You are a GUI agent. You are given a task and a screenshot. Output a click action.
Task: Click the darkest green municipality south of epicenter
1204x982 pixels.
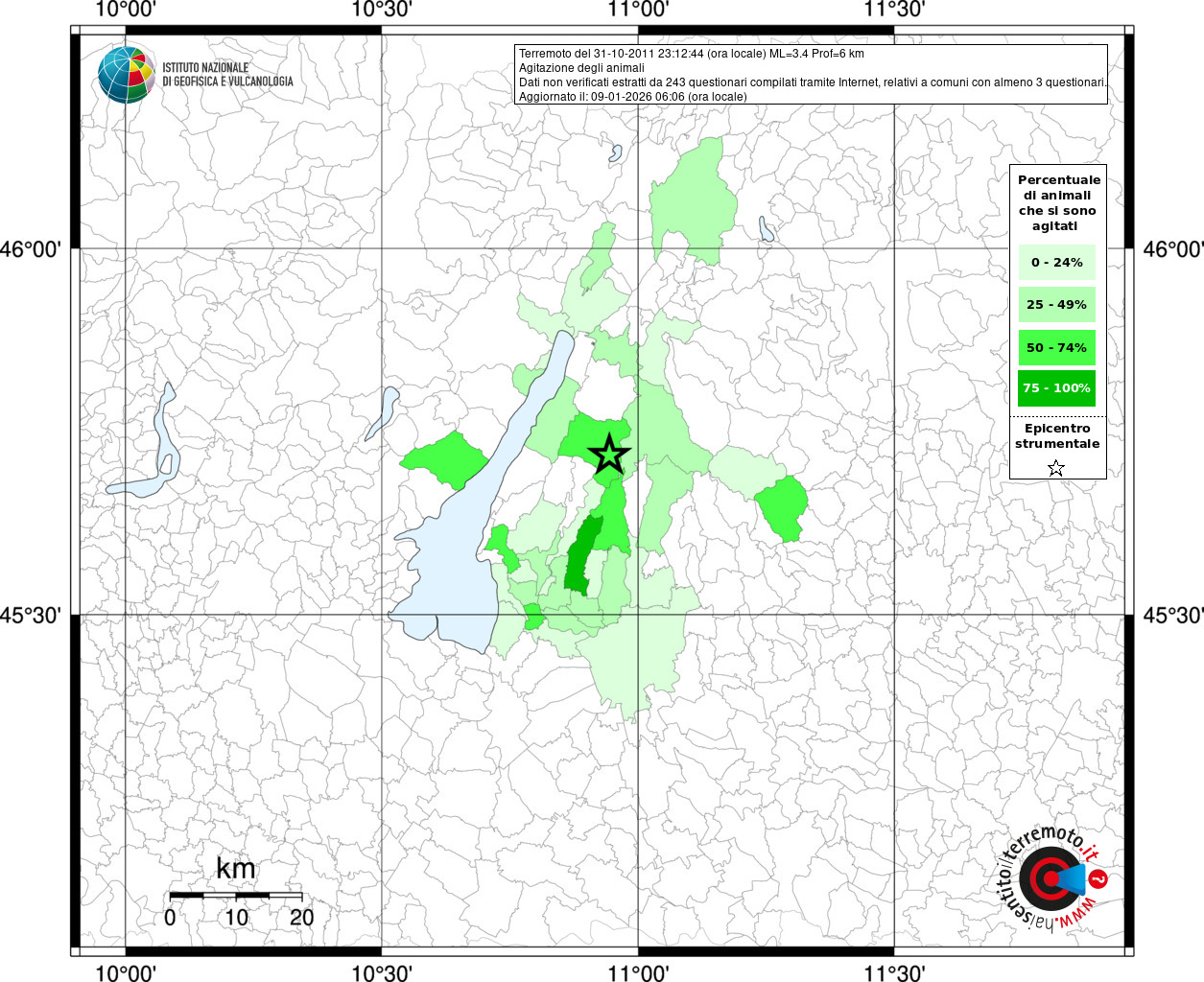click(581, 556)
